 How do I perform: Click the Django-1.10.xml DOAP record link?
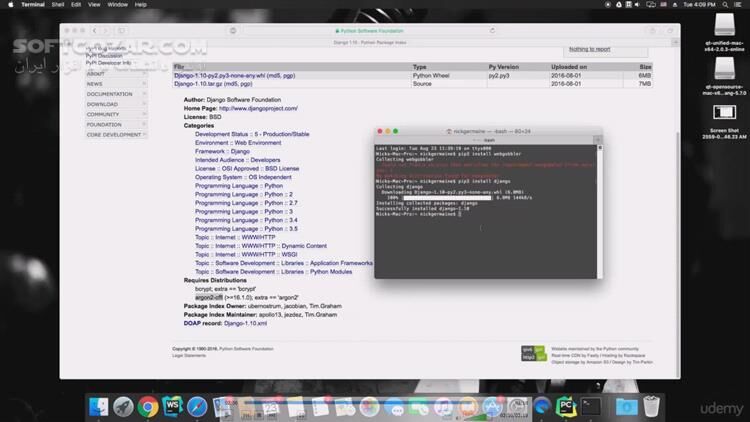click(x=245, y=323)
